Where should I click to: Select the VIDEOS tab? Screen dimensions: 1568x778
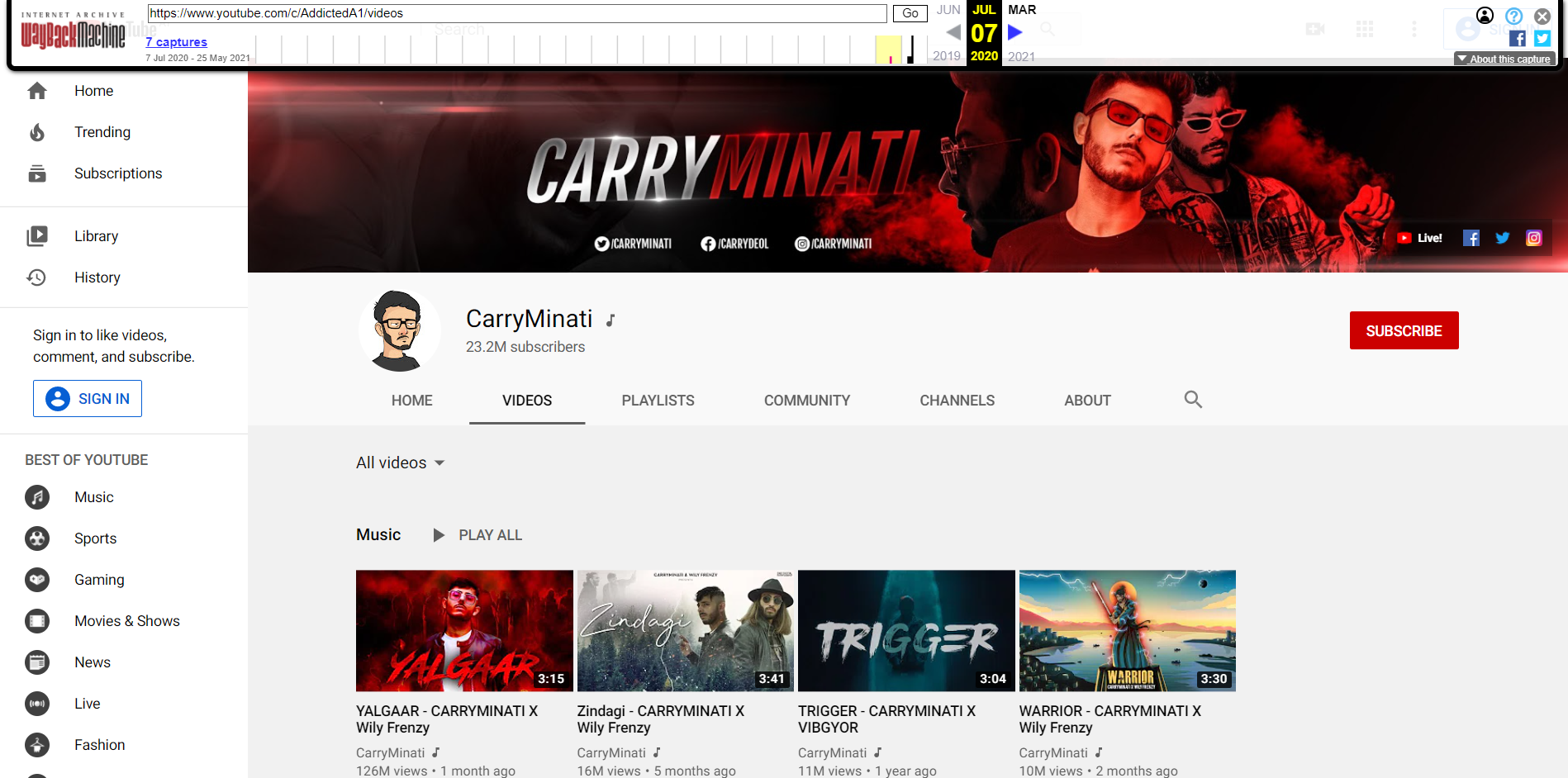point(527,401)
